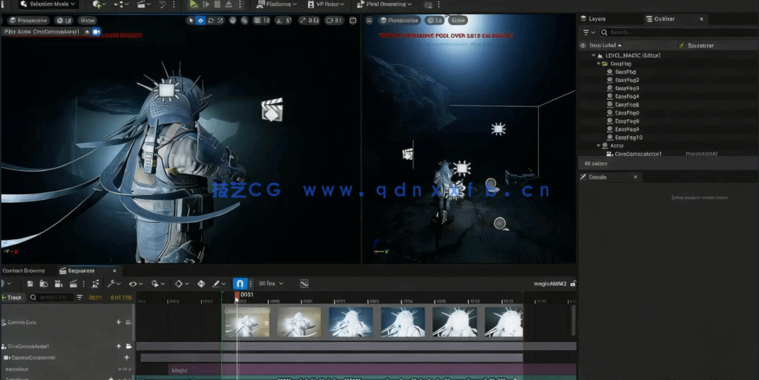Open the 30 fps frame rate dropdown
759x380 pixels.
click(x=271, y=284)
